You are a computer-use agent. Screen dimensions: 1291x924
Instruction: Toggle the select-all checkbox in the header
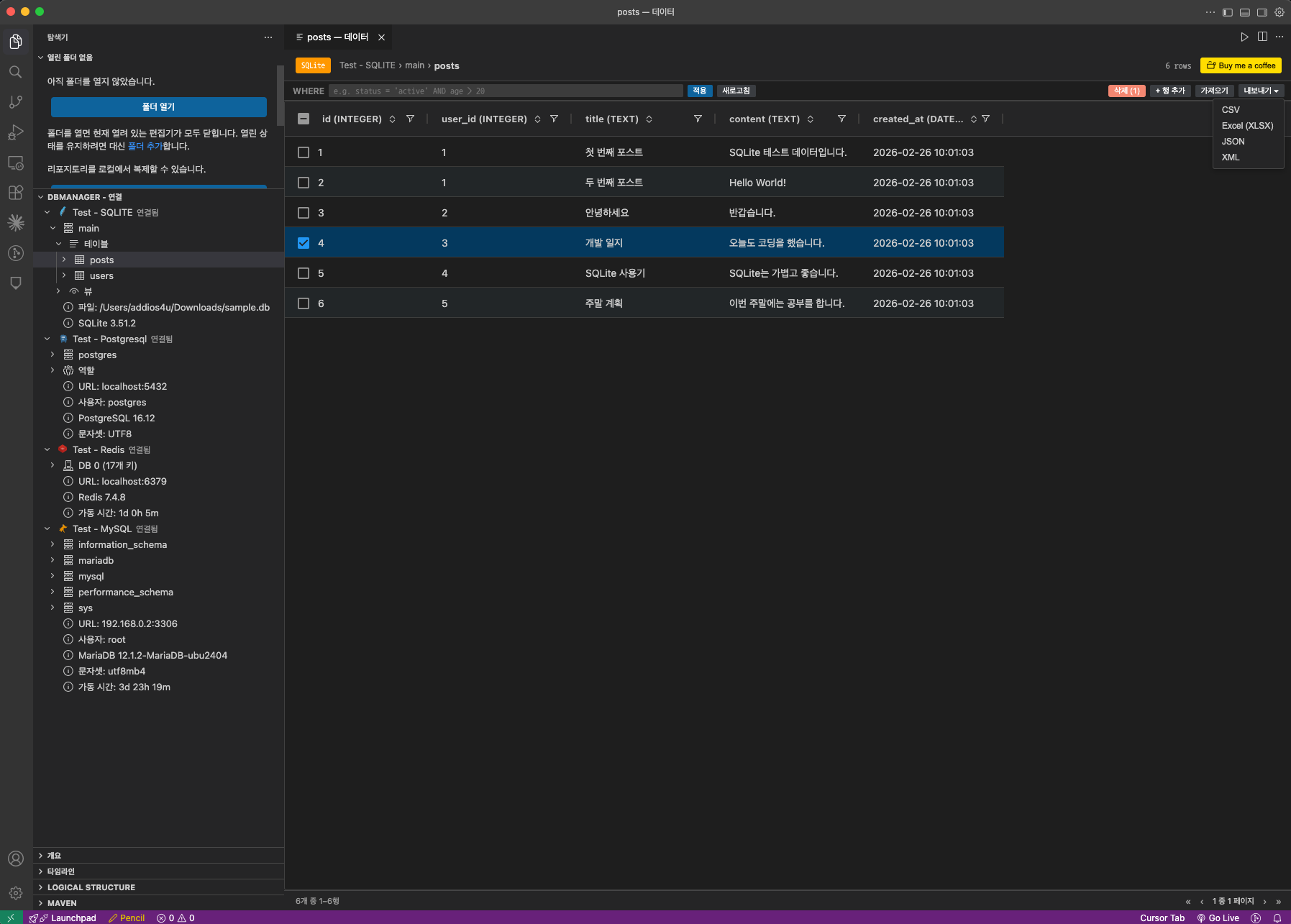[304, 119]
